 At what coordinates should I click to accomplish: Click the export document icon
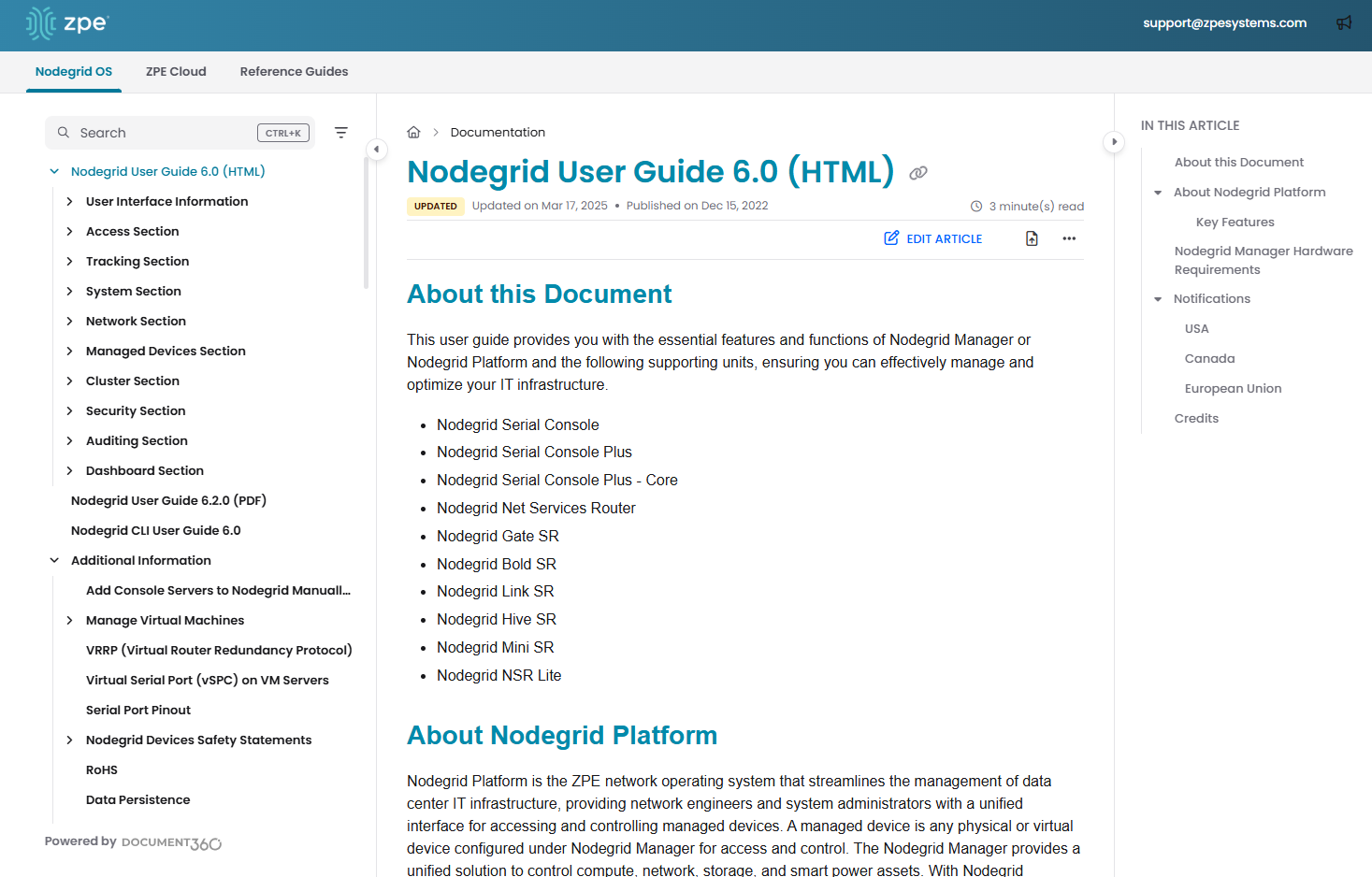tap(1032, 238)
